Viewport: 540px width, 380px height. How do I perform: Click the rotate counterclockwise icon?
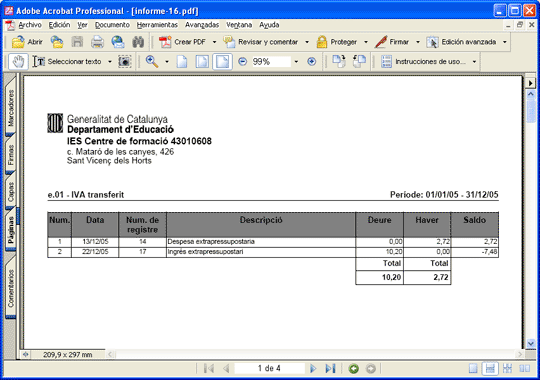click(x=359, y=62)
